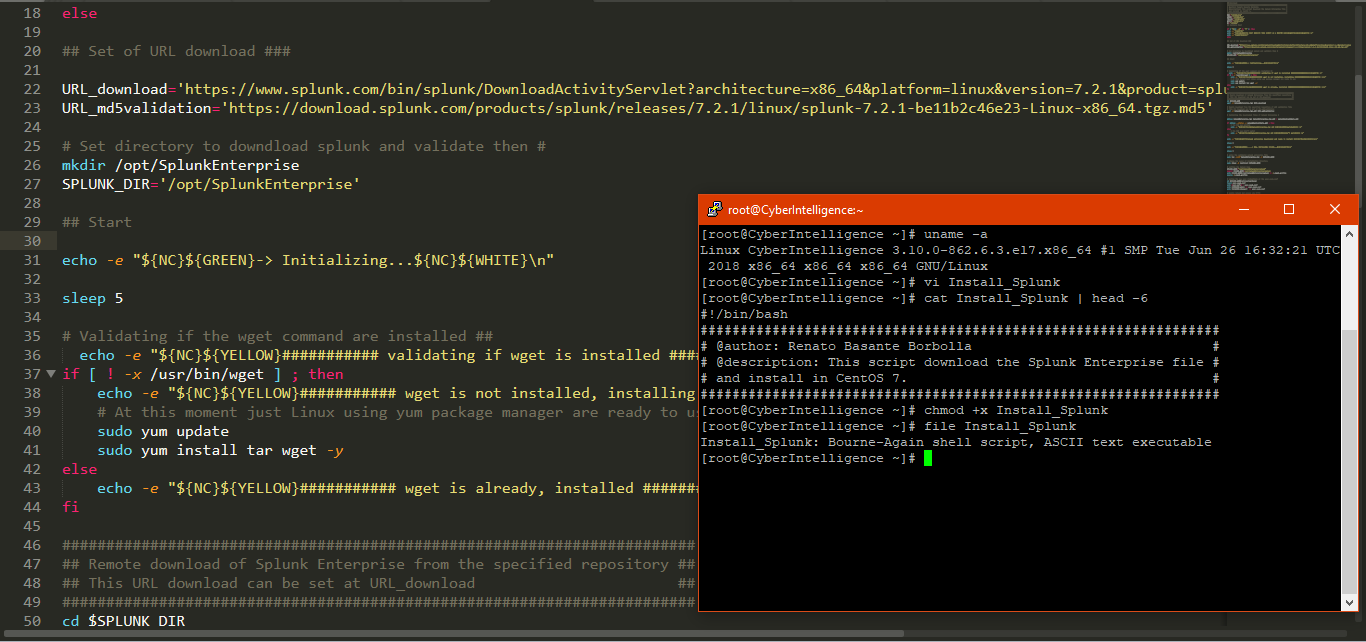Click the terminal window vertical scrollbar thumb

1349,460
